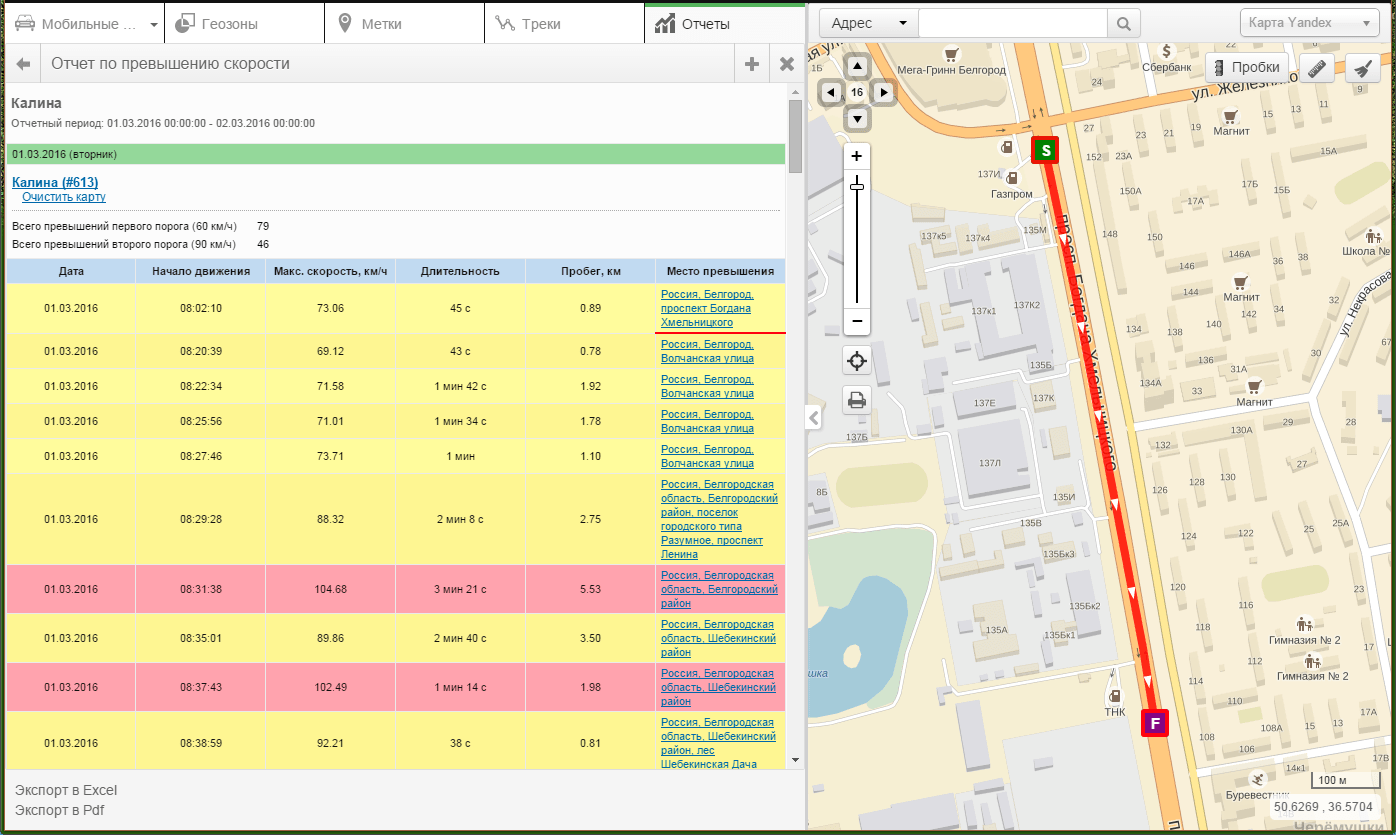This screenshot has height=835, width=1396.
Task: Pan map right with arrow button
Action: 883,93
